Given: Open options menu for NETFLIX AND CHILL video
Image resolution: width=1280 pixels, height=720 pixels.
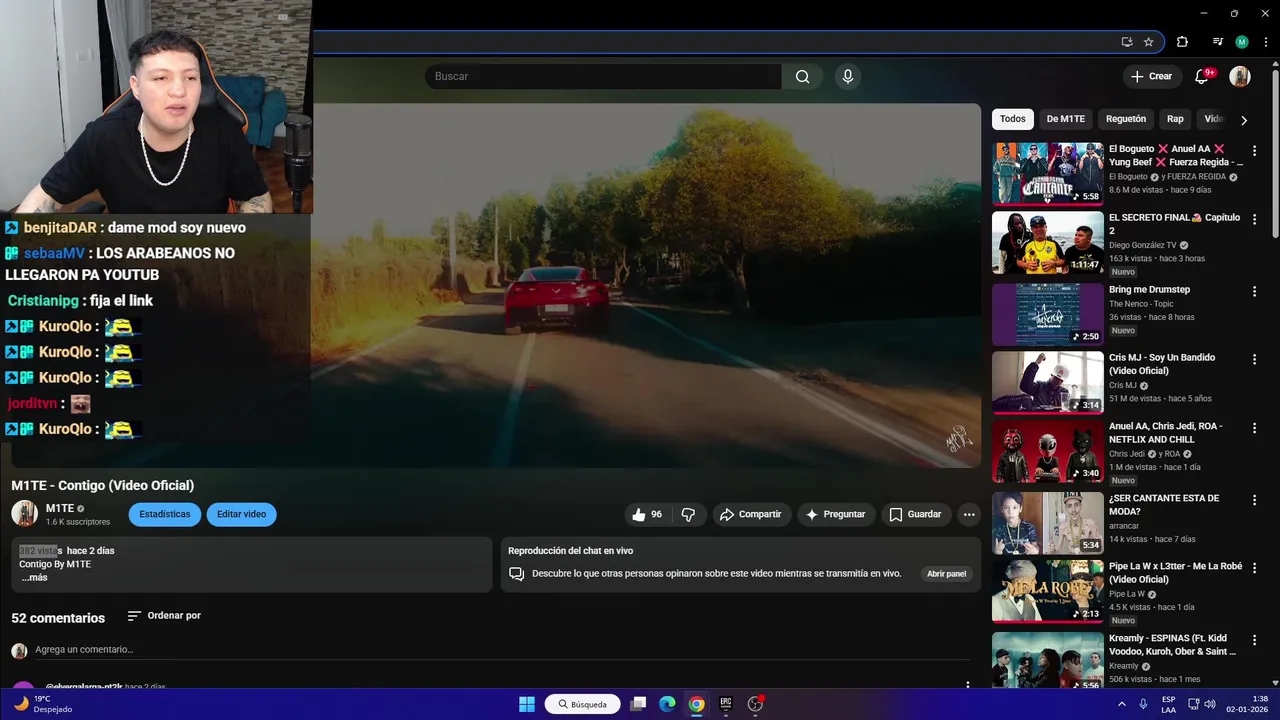Looking at the screenshot, I should coord(1254,427).
